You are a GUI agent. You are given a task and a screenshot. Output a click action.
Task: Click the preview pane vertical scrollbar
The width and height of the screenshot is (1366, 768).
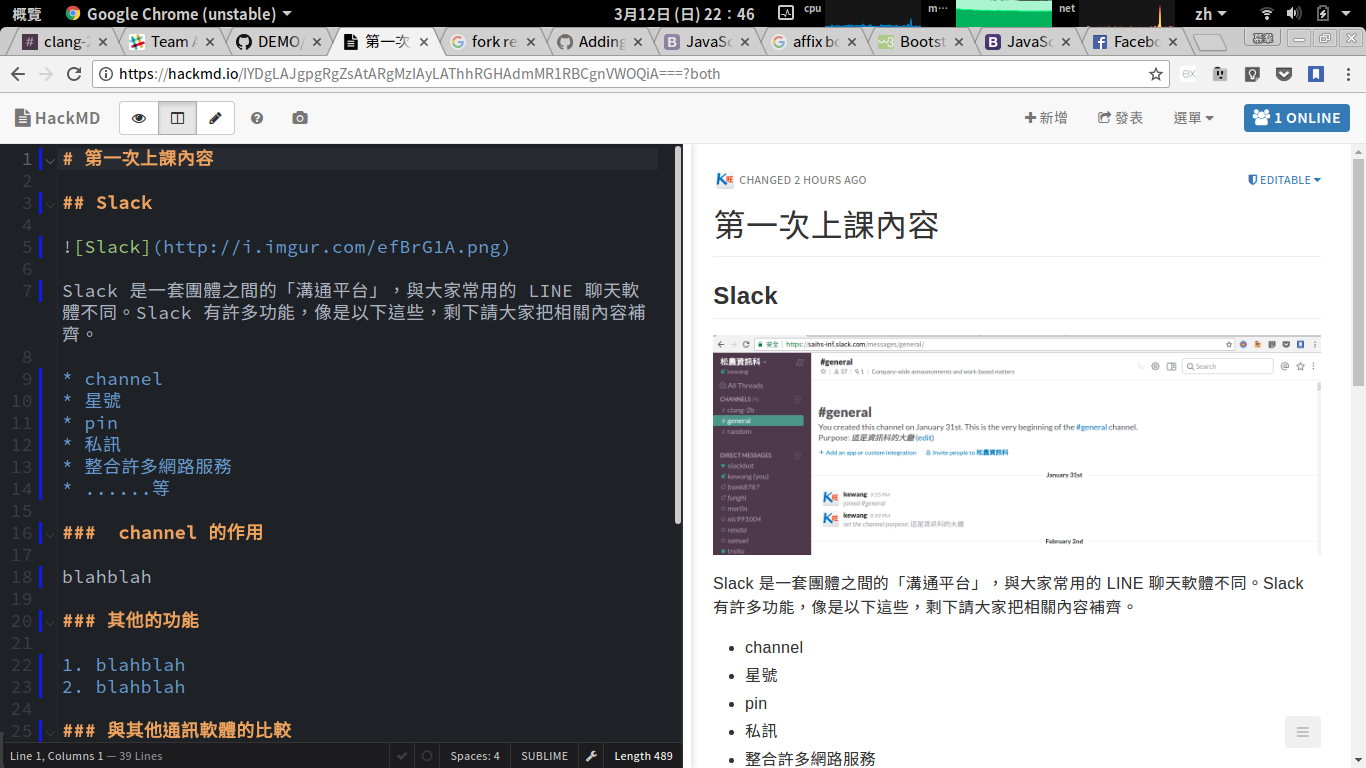pyautogui.click(x=1358, y=270)
